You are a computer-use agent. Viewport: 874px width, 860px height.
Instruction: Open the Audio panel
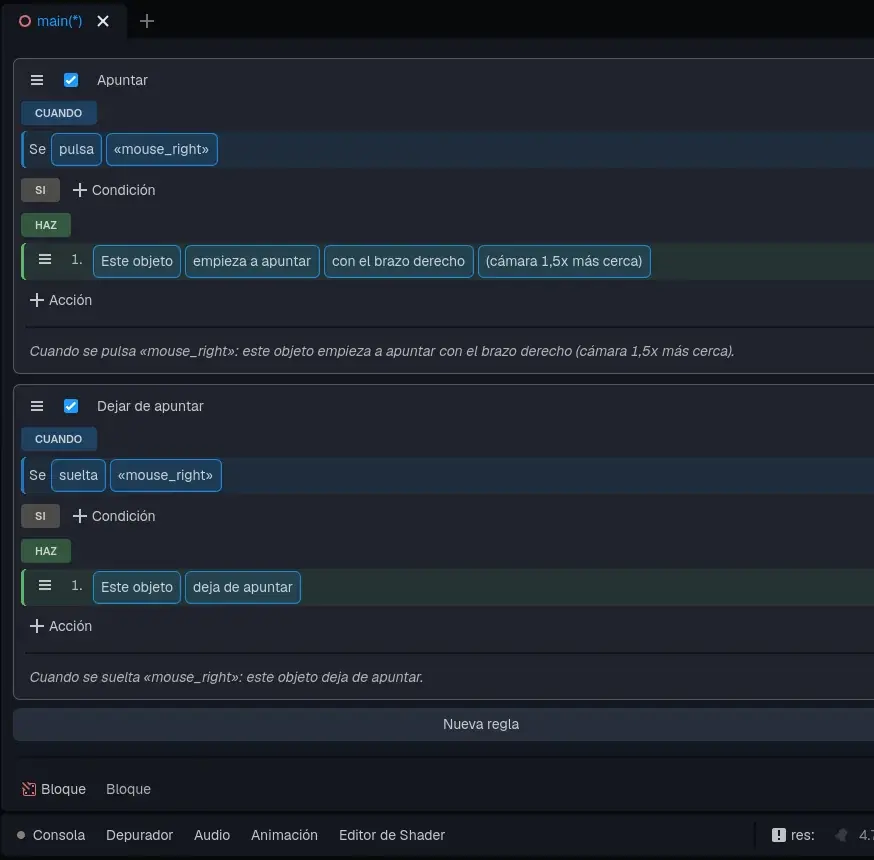pos(212,835)
